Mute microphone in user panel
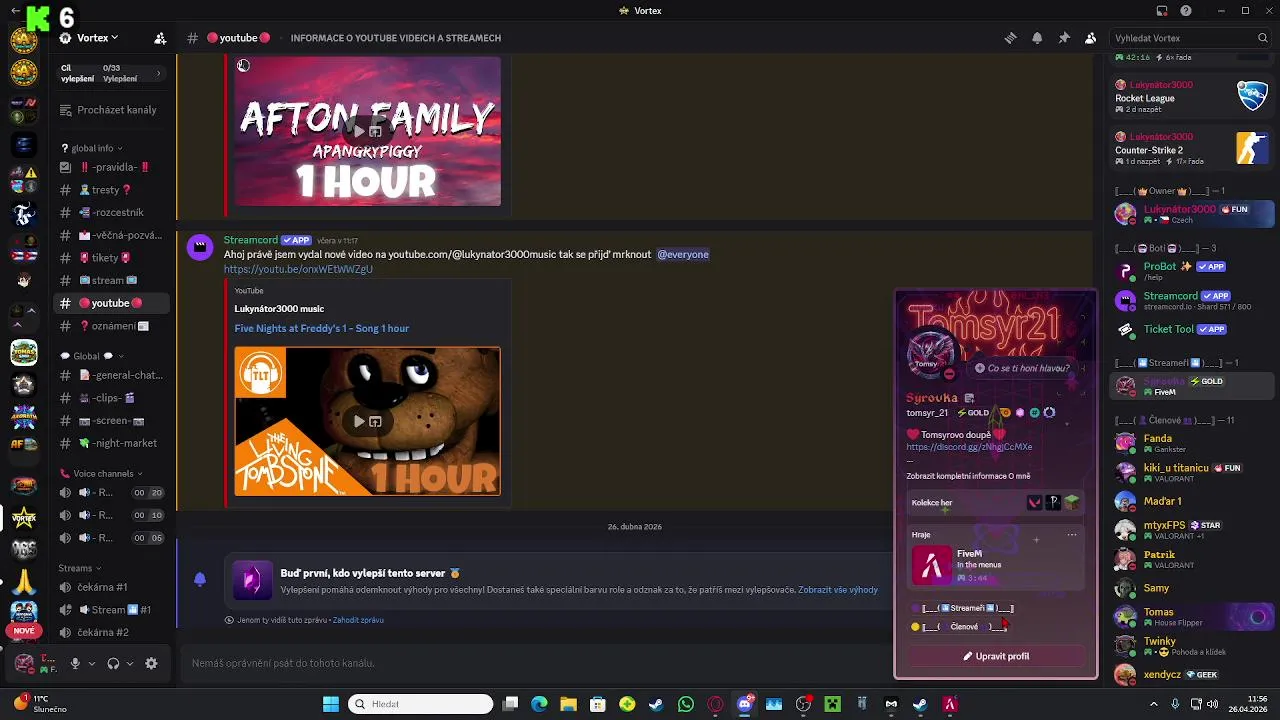The height and width of the screenshot is (720, 1280). (x=75, y=663)
